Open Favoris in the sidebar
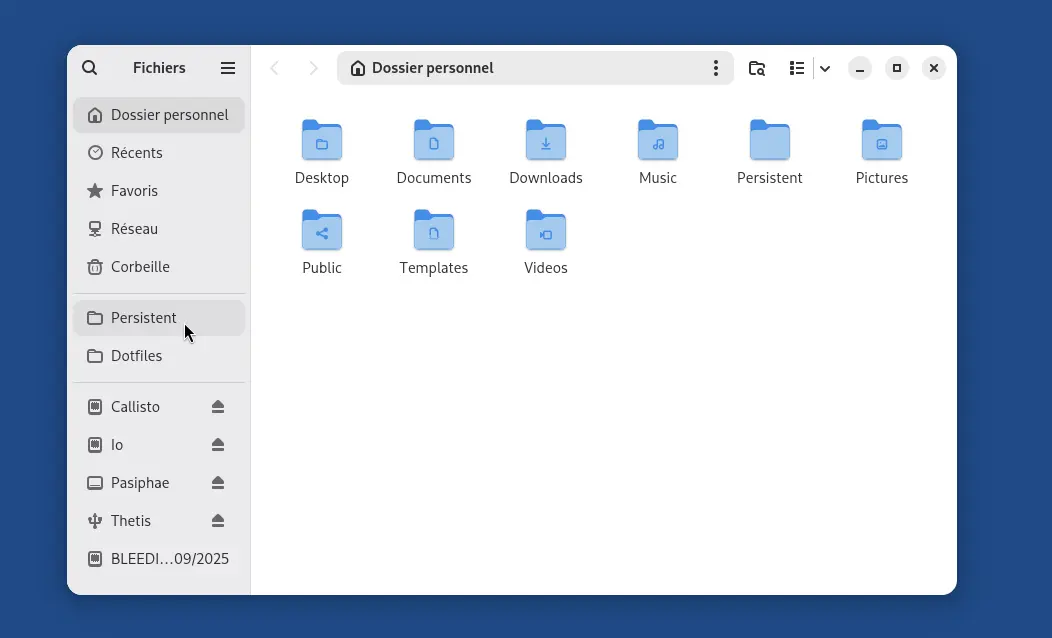1052x638 pixels. [x=159, y=191]
